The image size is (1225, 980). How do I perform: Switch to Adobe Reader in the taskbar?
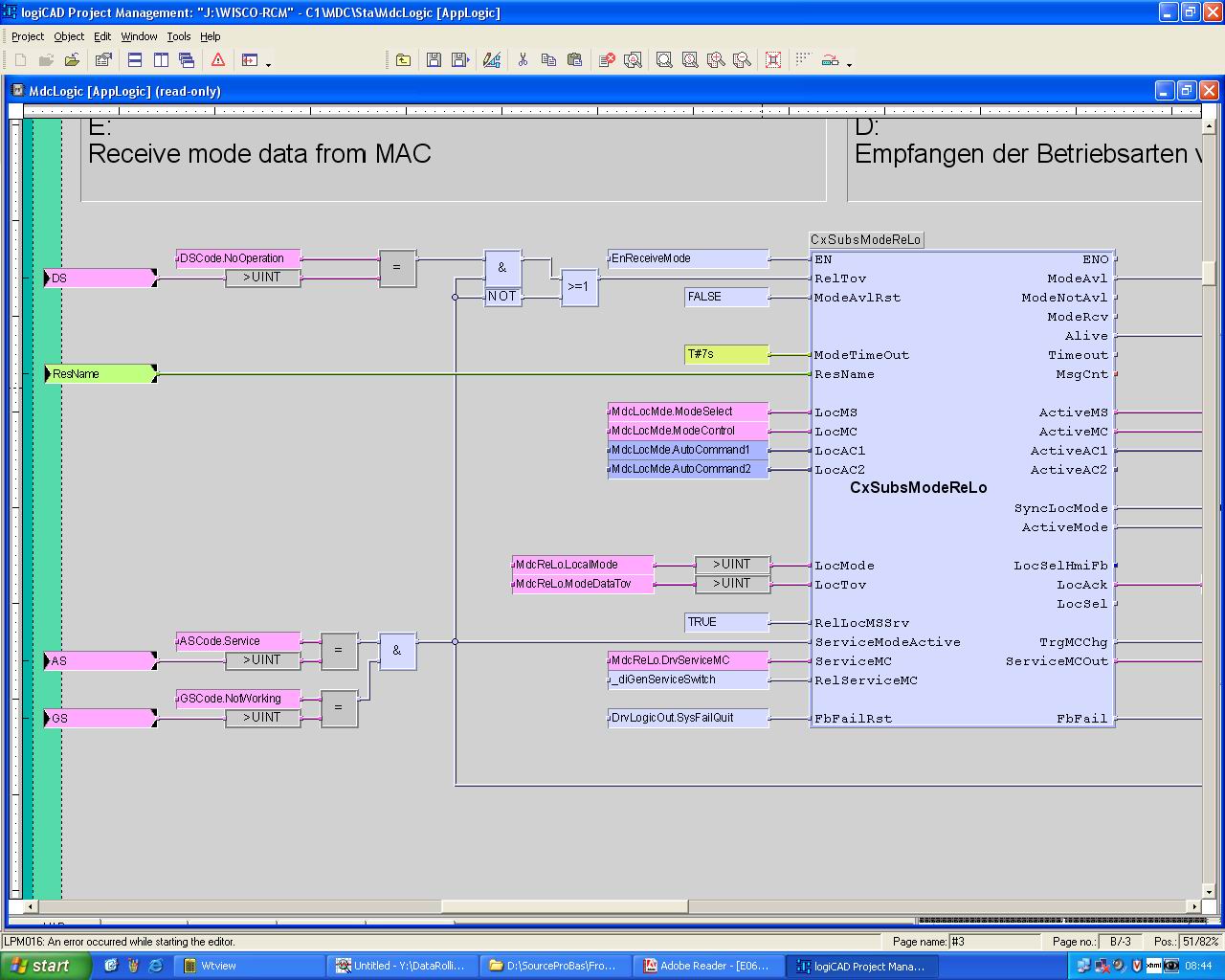(710, 966)
